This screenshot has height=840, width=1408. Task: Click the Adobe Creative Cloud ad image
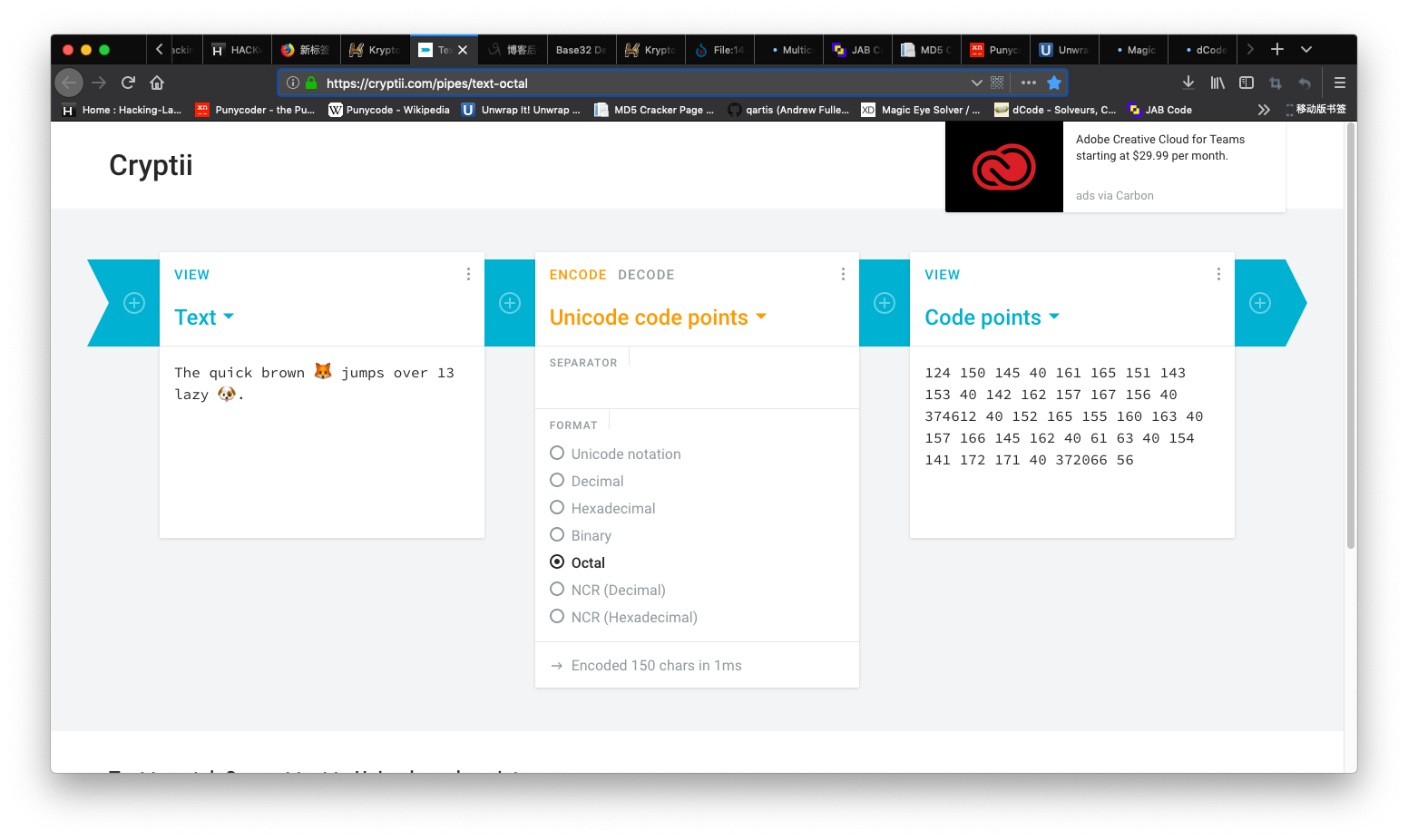pos(1003,167)
